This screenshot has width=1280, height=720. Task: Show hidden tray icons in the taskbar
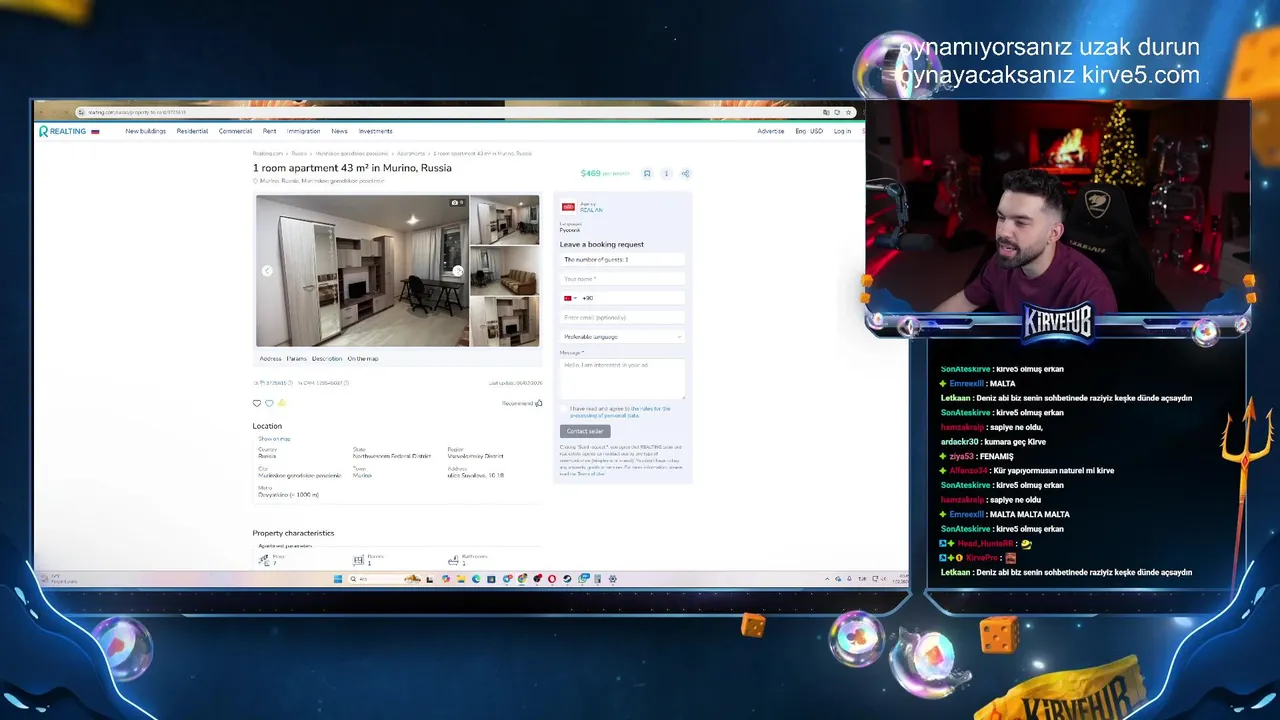tap(827, 579)
